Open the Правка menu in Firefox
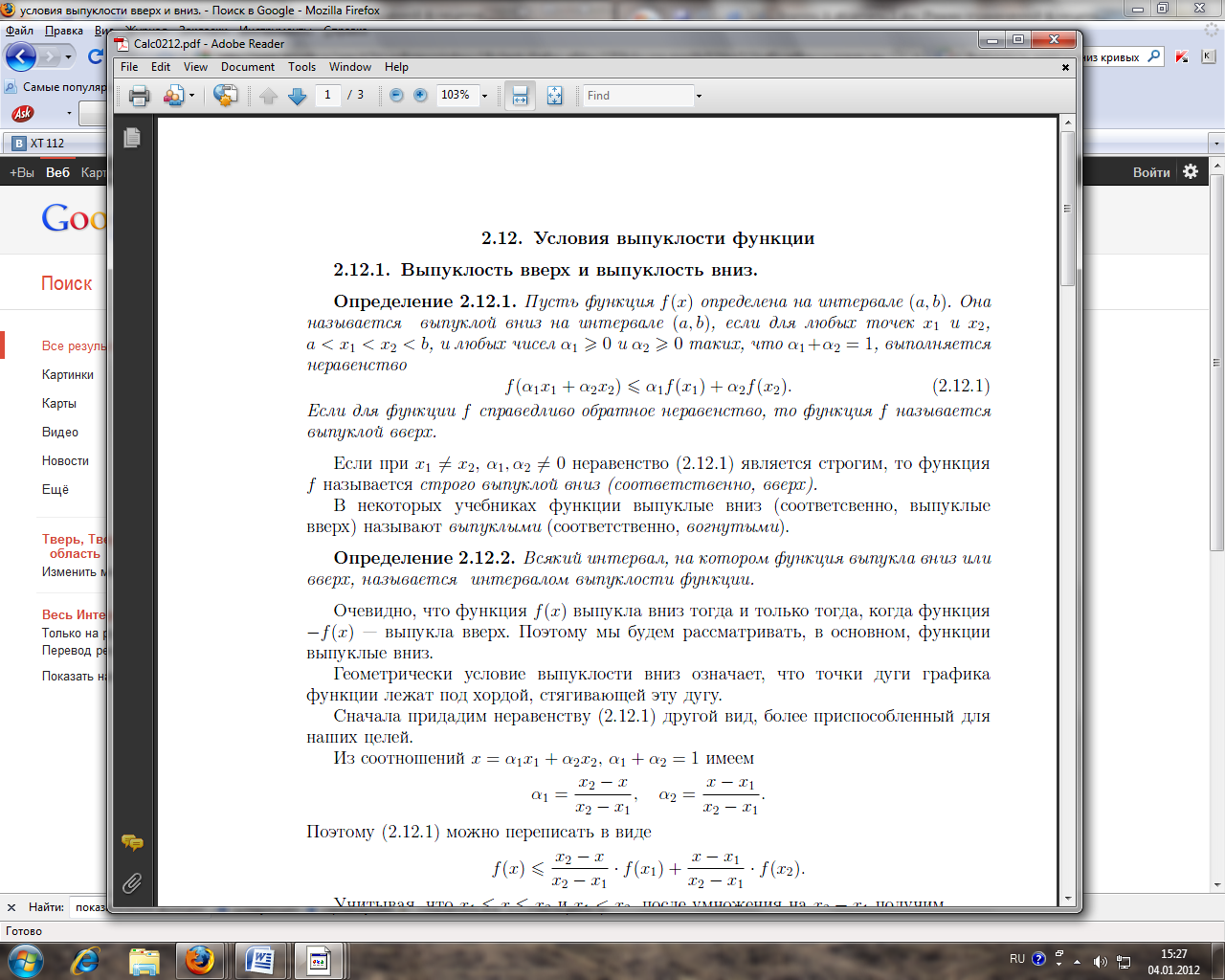This screenshot has width=1225, height=980. click(x=63, y=31)
